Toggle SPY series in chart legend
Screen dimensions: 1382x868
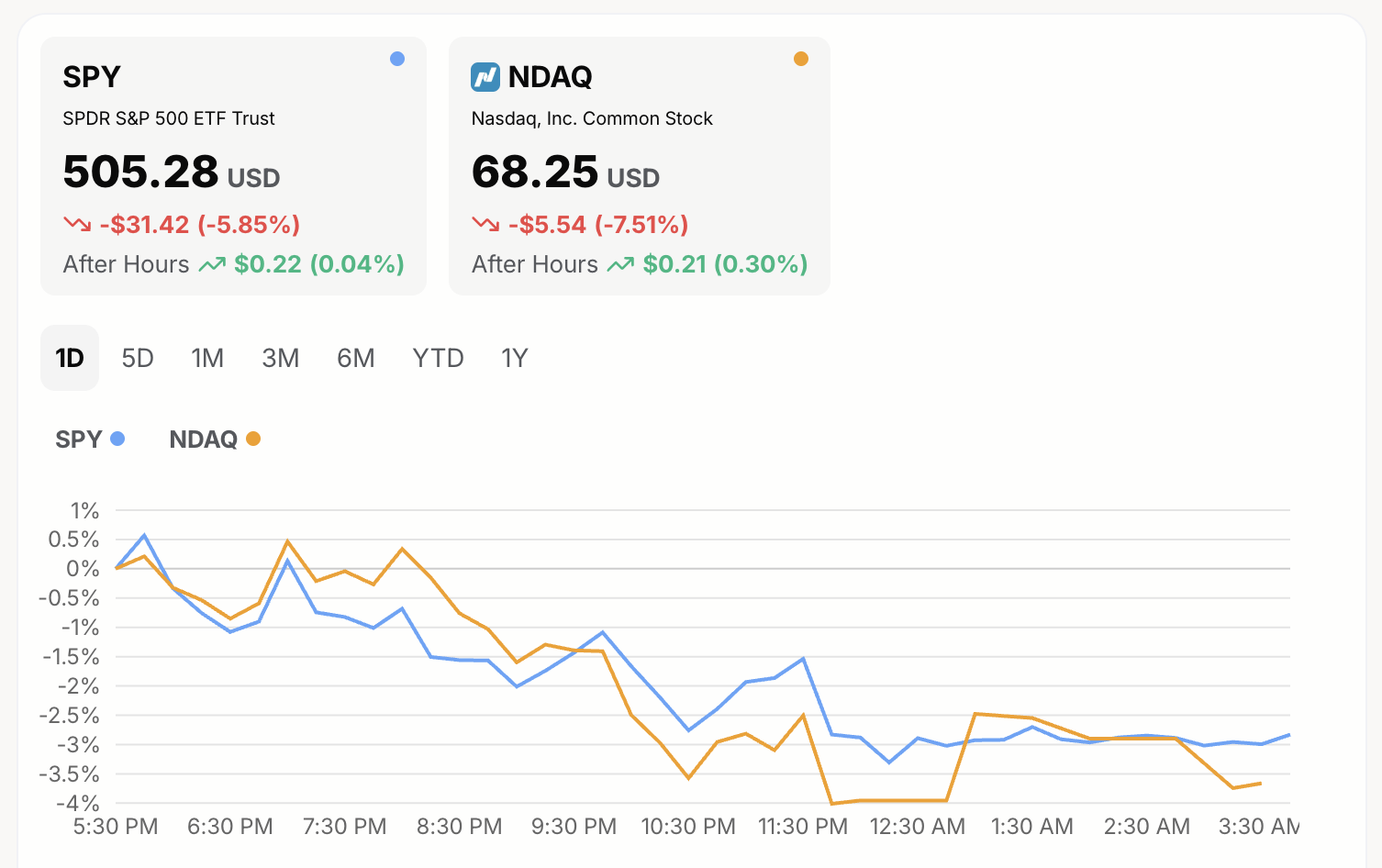(x=90, y=440)
